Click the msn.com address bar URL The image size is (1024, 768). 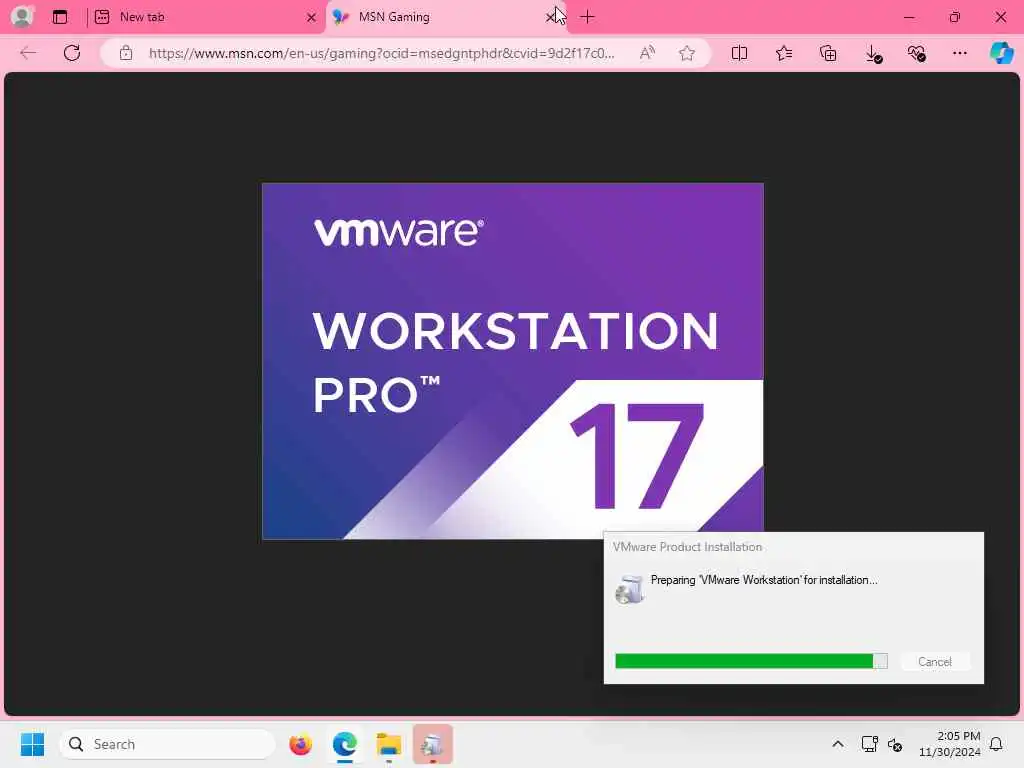[x=381, y=53]
